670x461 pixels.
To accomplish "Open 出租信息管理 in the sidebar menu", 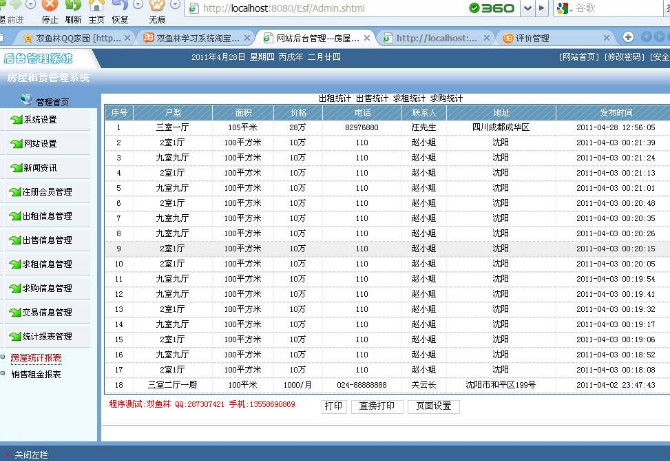I will pyautogui.click(x=47, y=216).
